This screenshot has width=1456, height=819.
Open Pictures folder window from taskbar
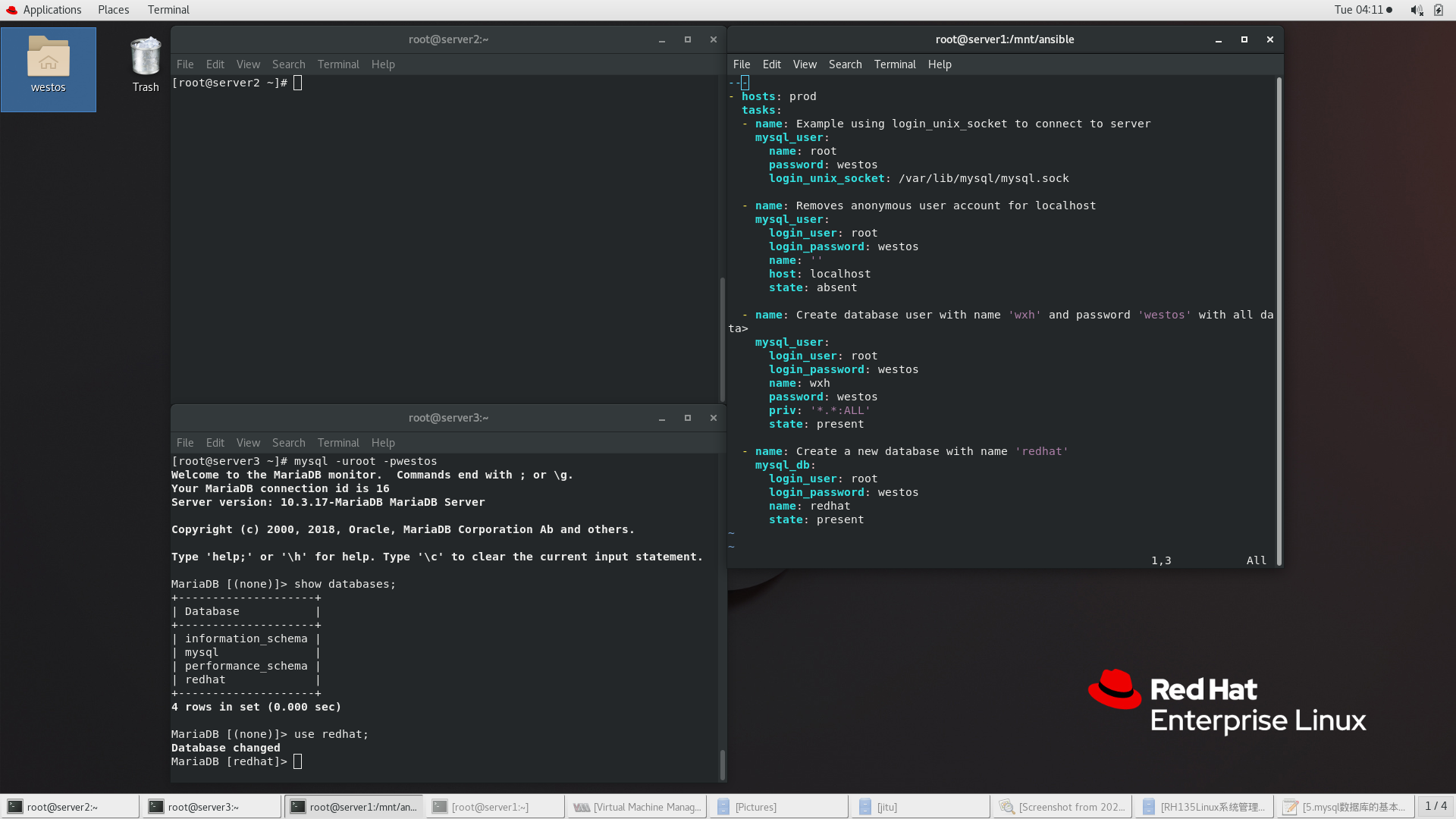coord(755,807)
